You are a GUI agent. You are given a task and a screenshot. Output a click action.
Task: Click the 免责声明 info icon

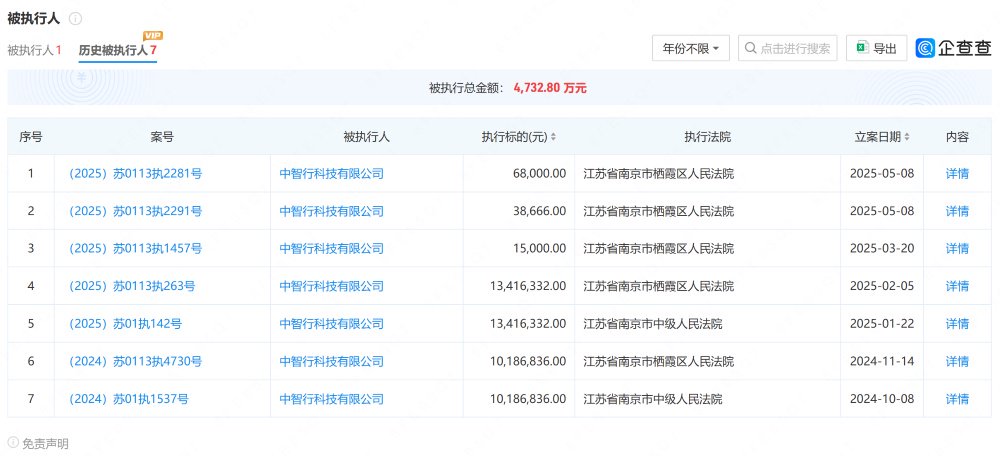13,443
